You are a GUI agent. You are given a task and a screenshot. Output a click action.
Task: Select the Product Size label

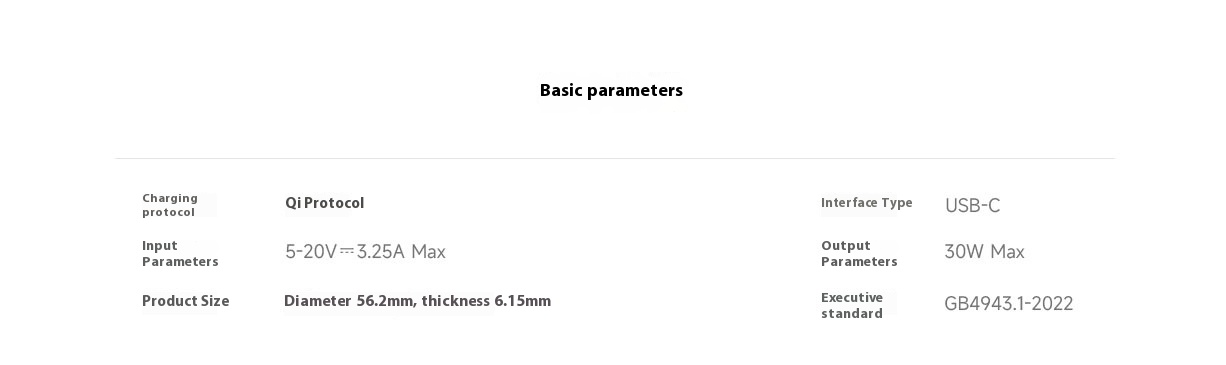[185, 301]
